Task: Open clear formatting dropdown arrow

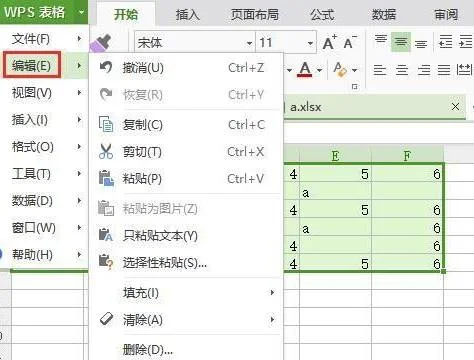Action: coord(354,70)
